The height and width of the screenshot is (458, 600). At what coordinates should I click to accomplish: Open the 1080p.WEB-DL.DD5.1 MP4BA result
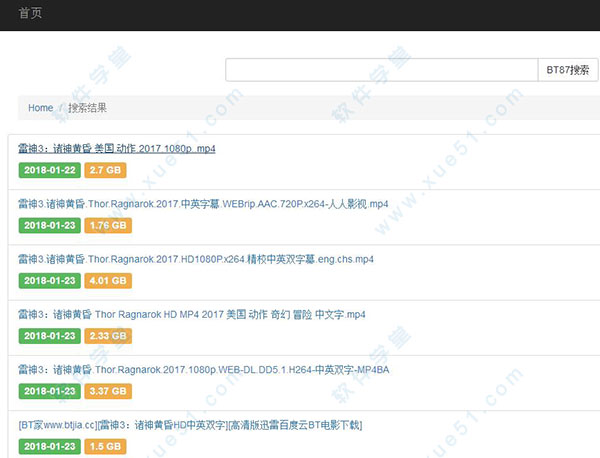(203, 369)
